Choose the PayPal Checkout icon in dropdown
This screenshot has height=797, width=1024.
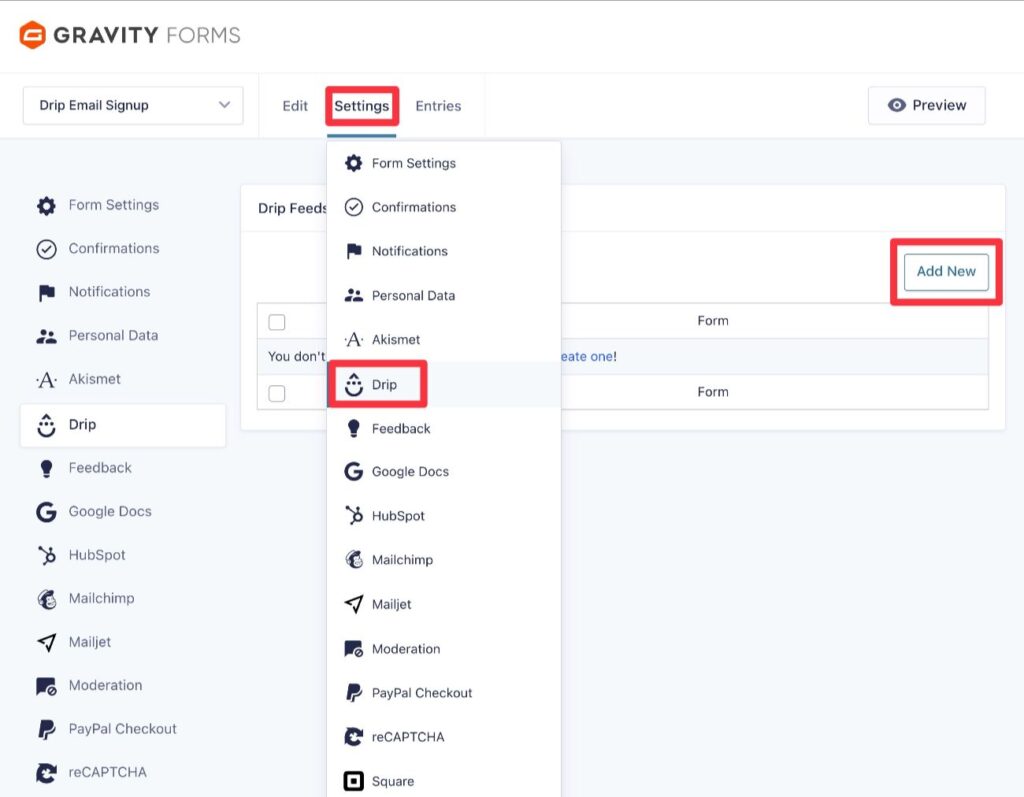point(354,692)
